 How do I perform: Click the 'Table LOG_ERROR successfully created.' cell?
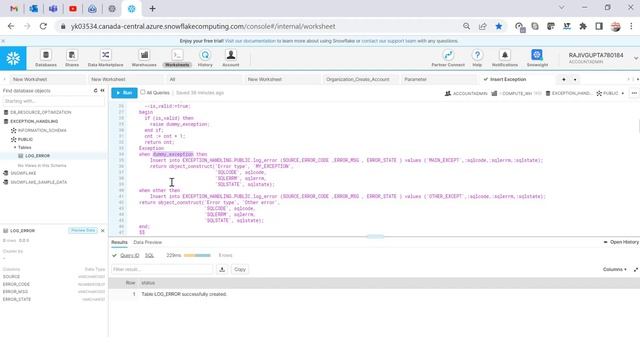184,294
